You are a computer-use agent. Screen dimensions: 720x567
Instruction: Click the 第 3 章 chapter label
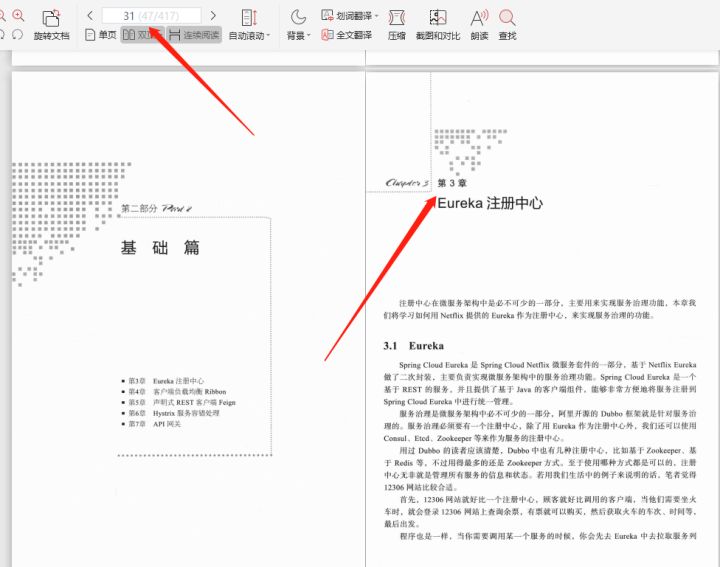[452, 183]
